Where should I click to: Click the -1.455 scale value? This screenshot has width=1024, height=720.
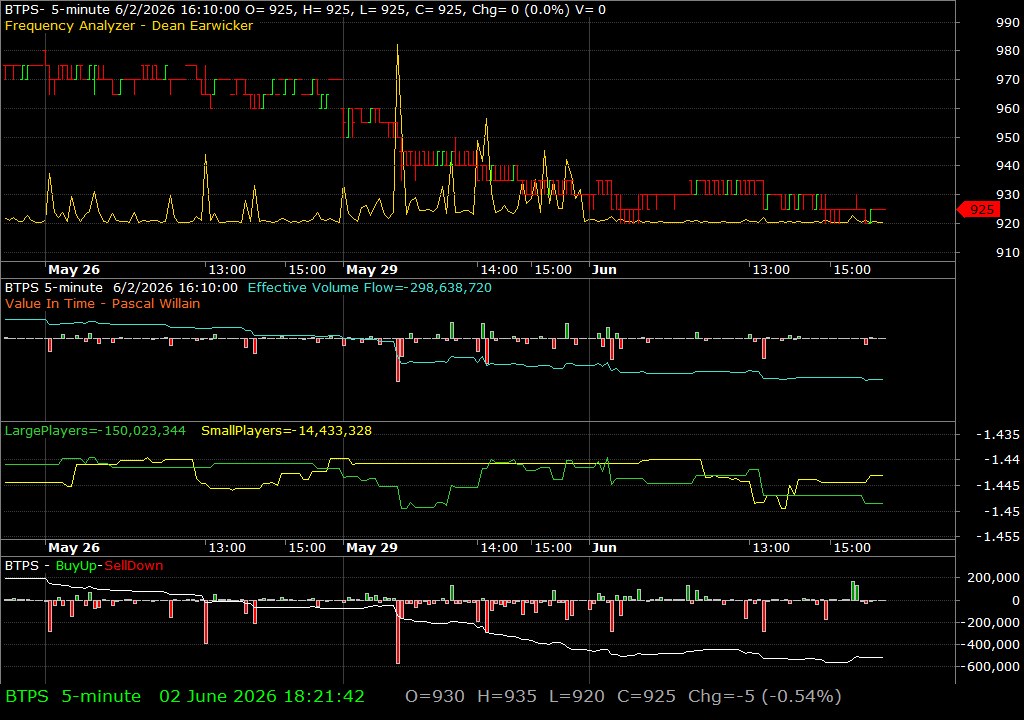click(997, 536)
